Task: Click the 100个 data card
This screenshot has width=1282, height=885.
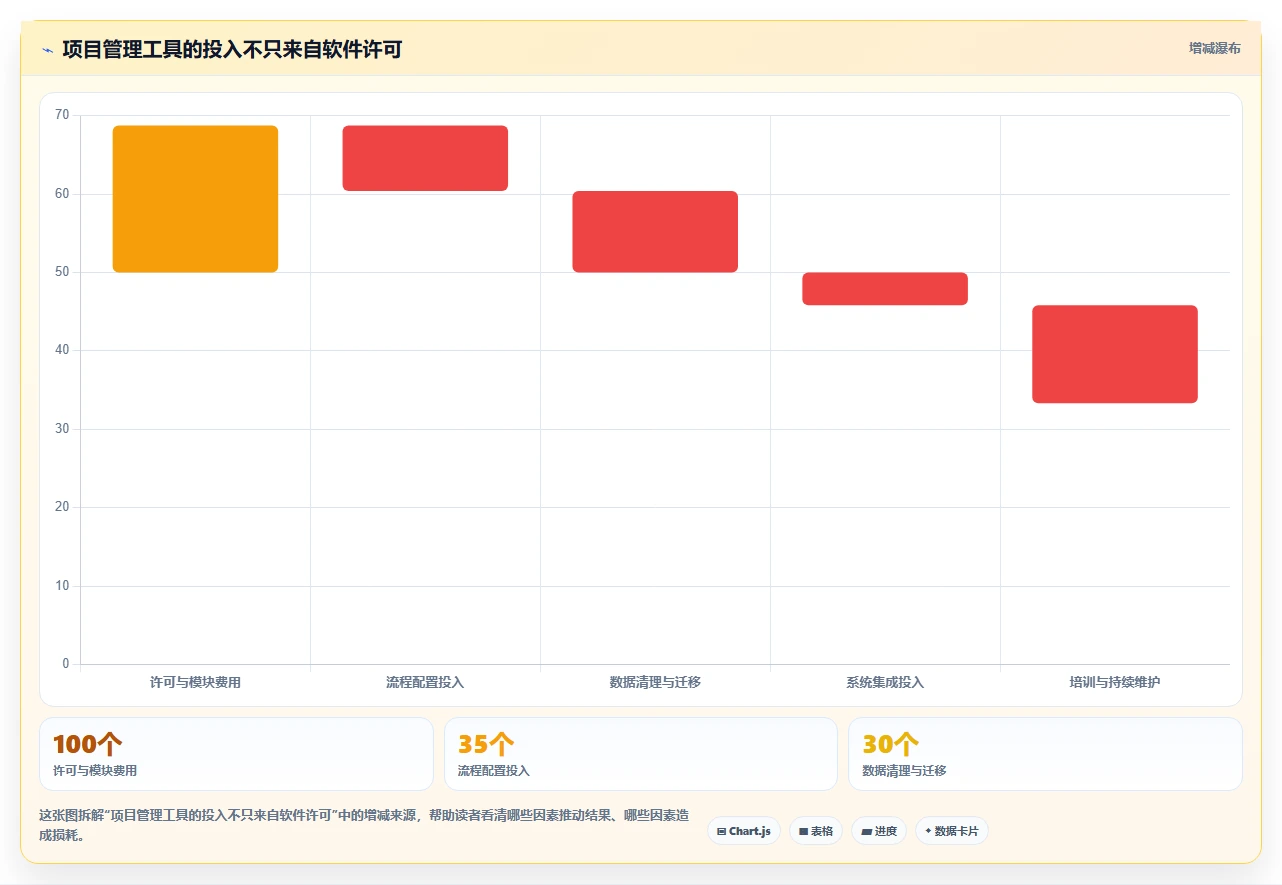Action: tap(236, 754)
